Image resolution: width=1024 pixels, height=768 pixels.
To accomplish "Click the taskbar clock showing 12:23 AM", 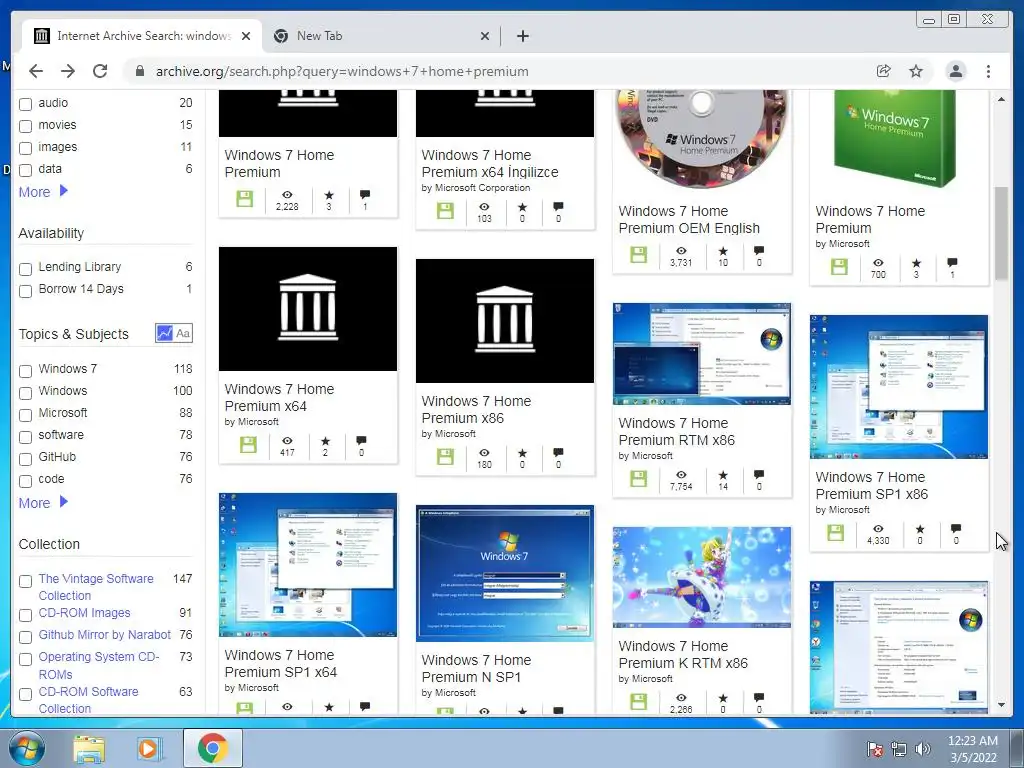I will pyautogui.click(x=973, y=749).
